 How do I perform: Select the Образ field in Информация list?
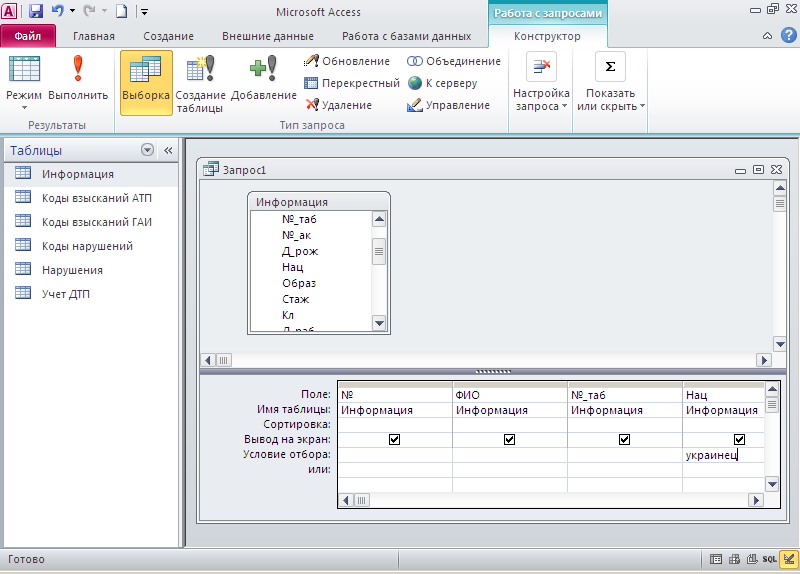(x=299, y=283)
